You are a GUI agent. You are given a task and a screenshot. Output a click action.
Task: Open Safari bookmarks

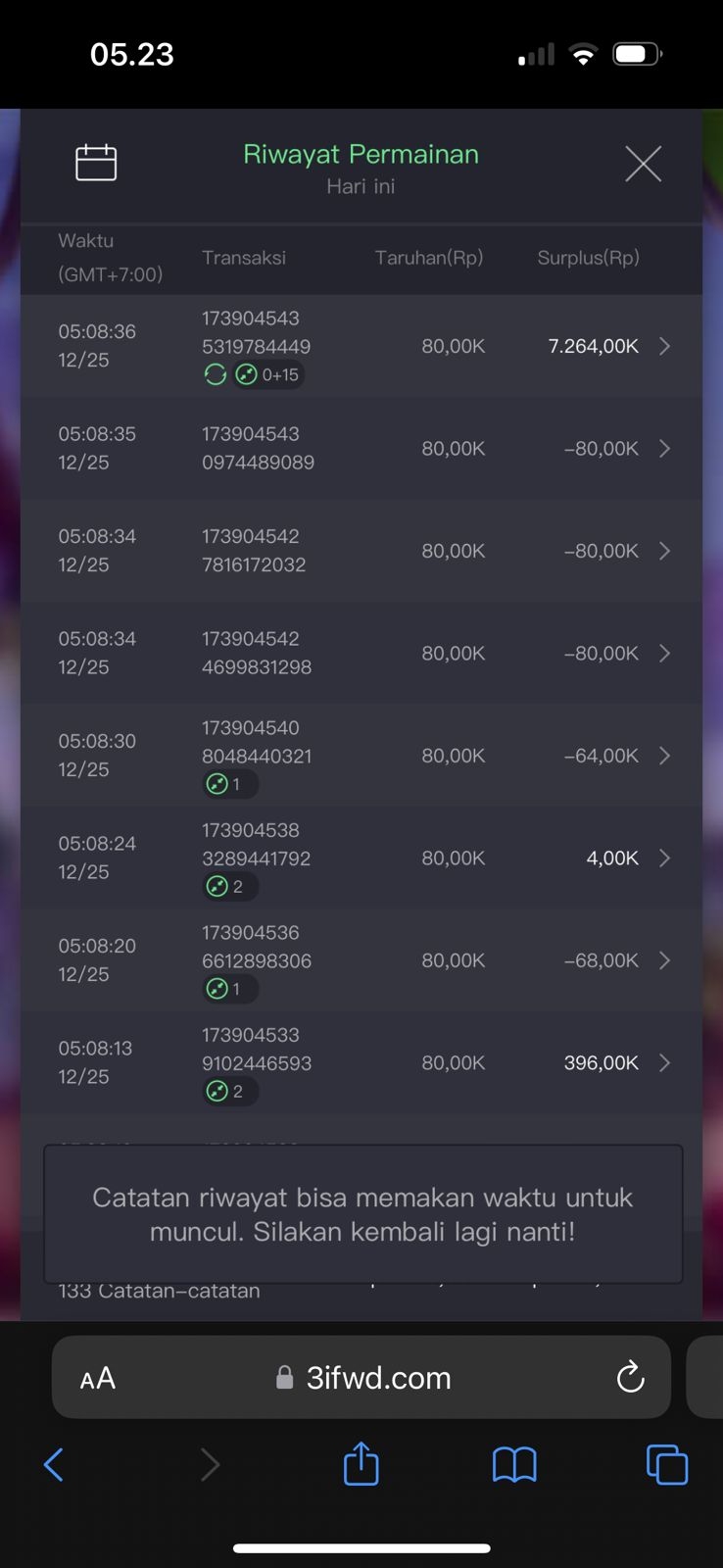(514, 1465)
